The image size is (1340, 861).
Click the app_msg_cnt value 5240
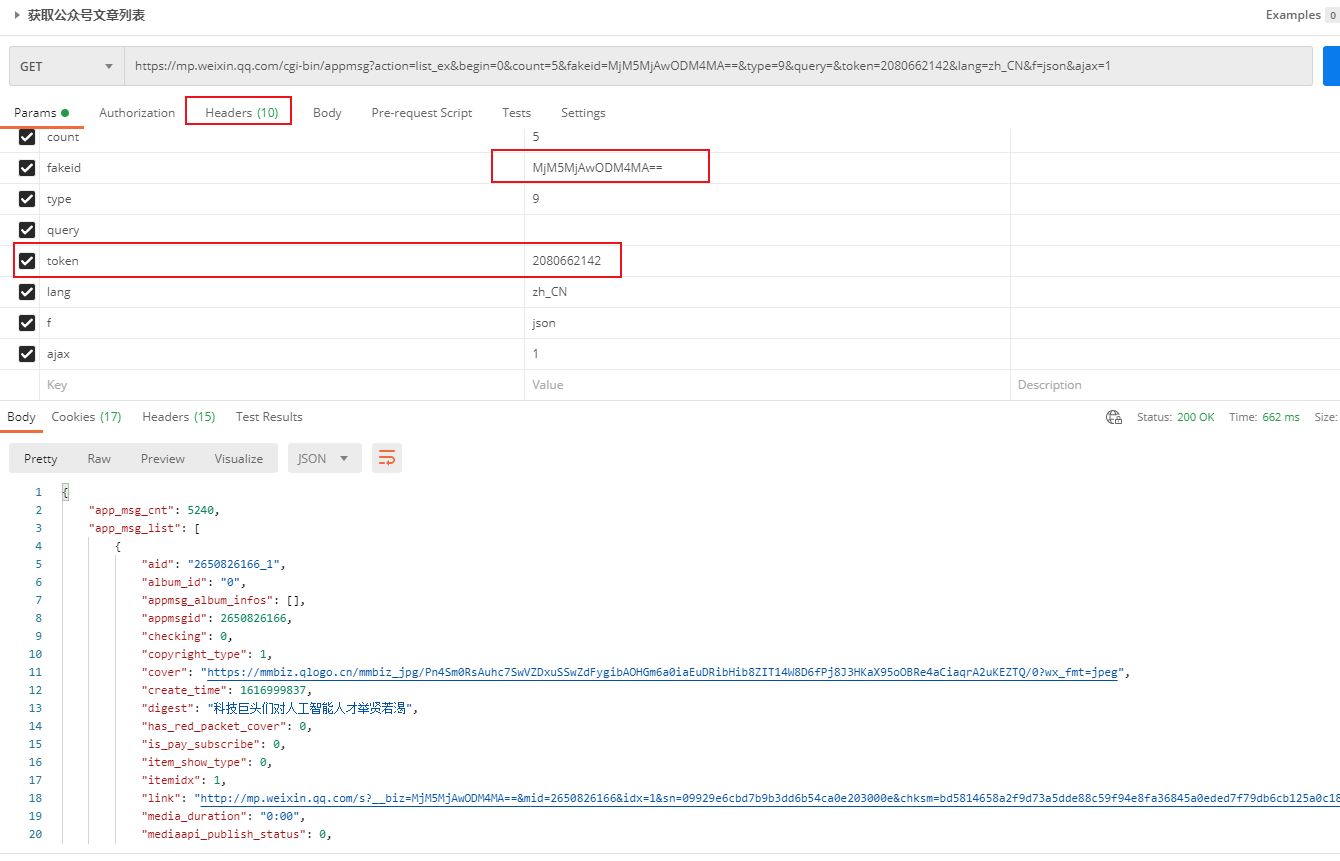click(x=201, y=510)
